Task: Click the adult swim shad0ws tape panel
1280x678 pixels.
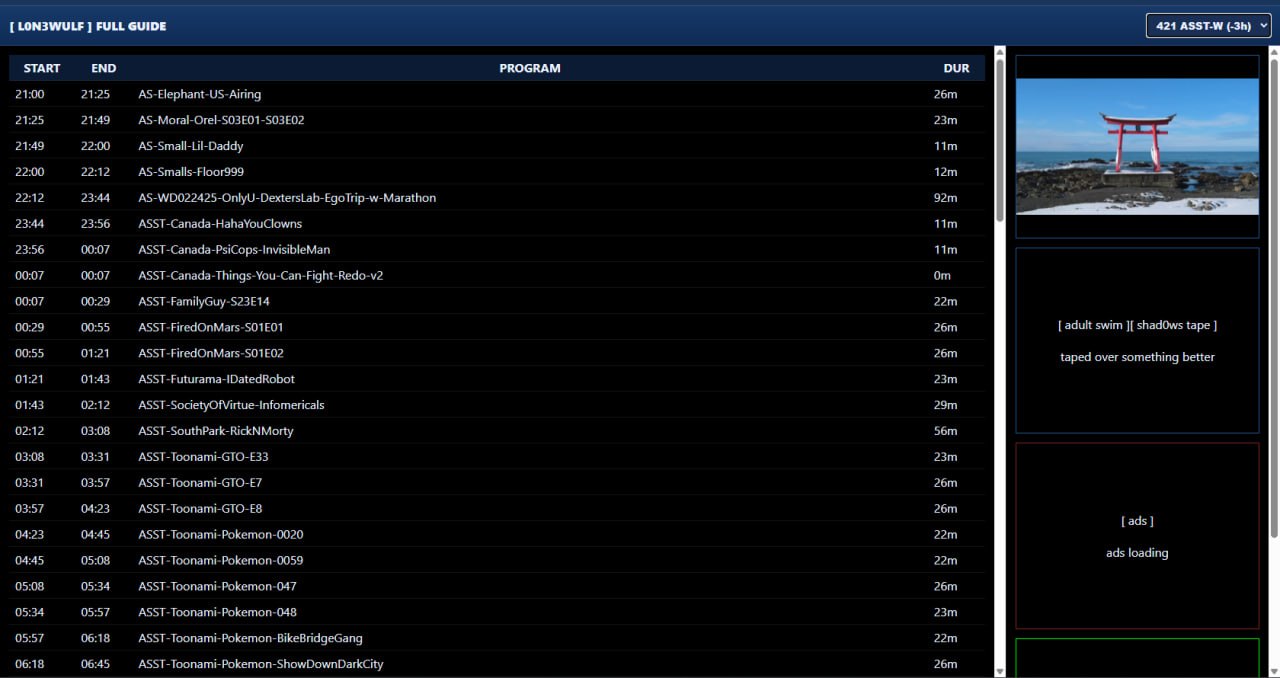Action: pos(1137,340)
